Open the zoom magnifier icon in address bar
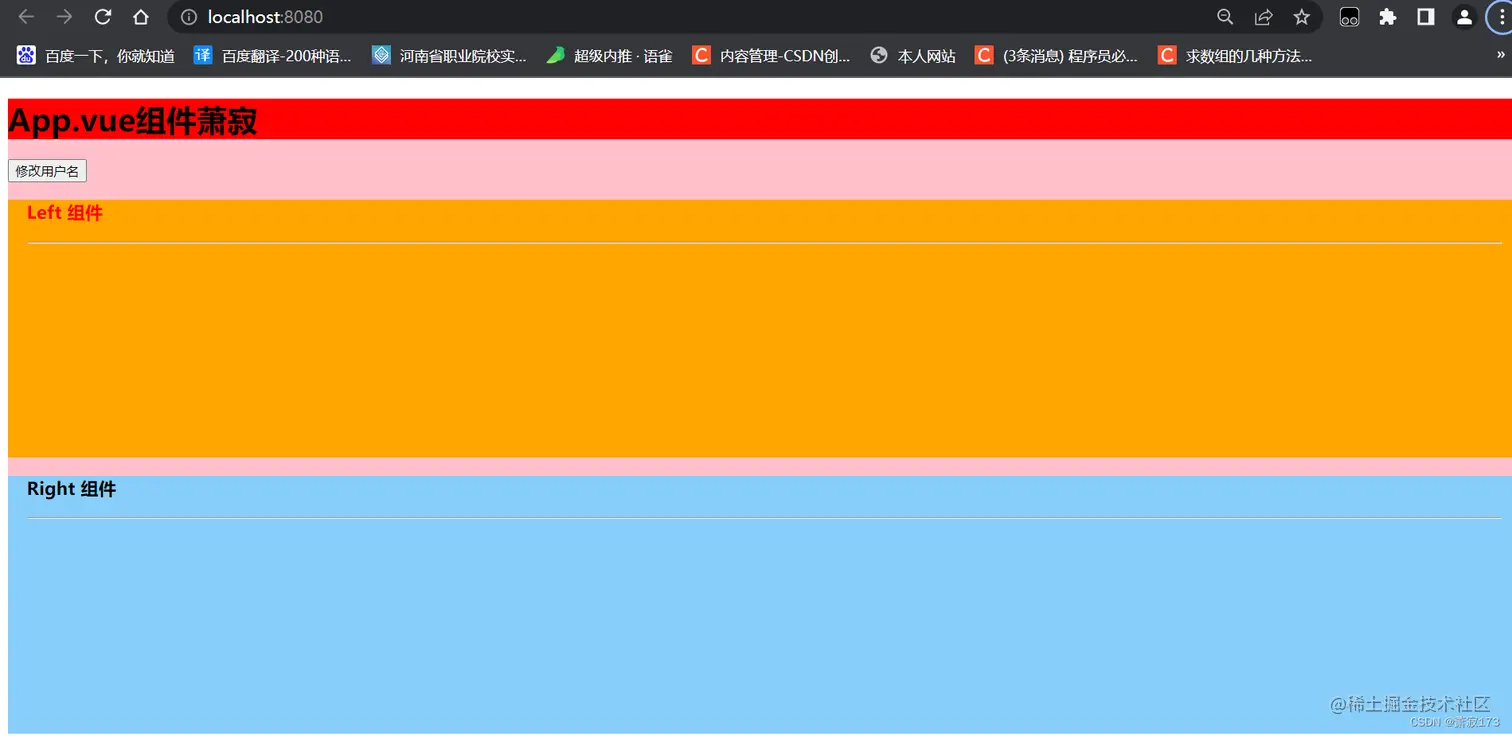This screenshot has width=1512, height=736. click(x=1225, y=17)
